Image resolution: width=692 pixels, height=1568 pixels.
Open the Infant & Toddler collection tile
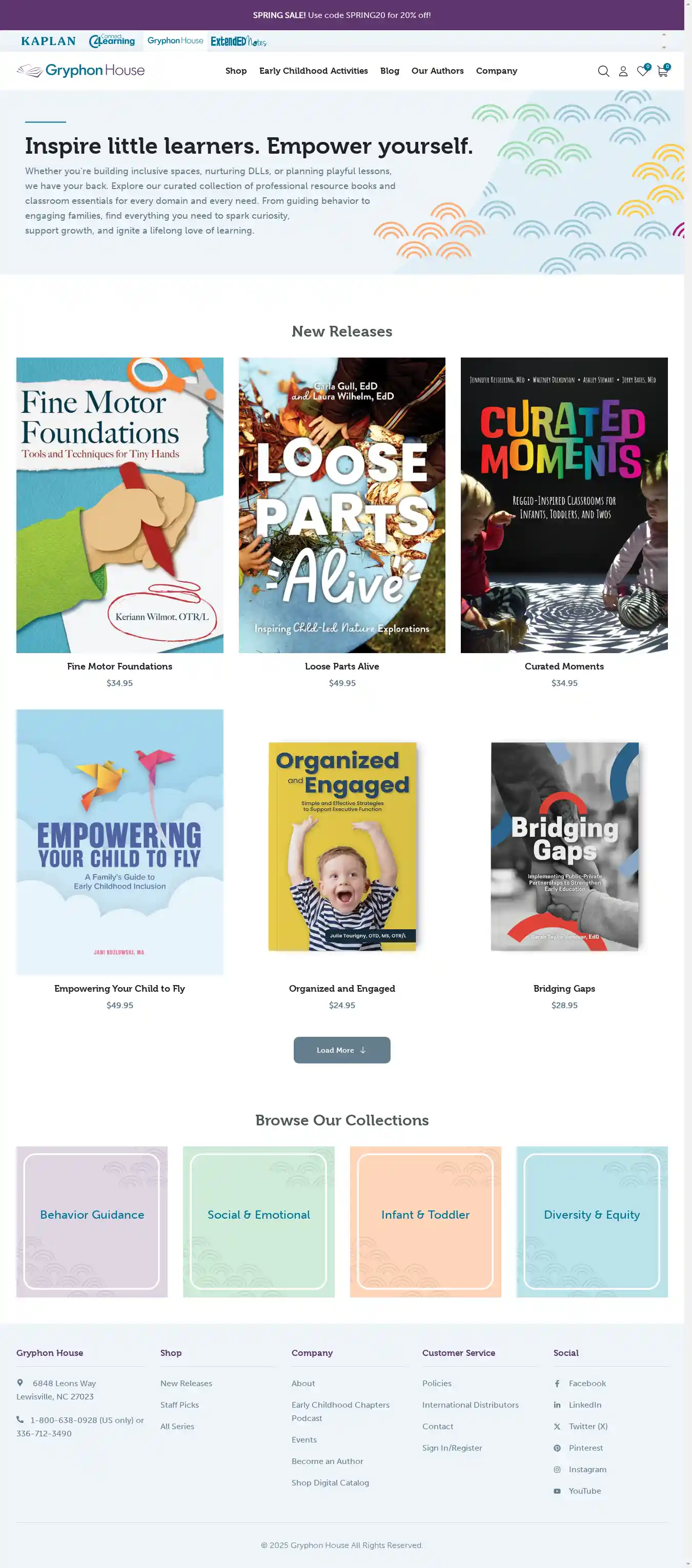pyautogui.click(x=425, y=1221)
